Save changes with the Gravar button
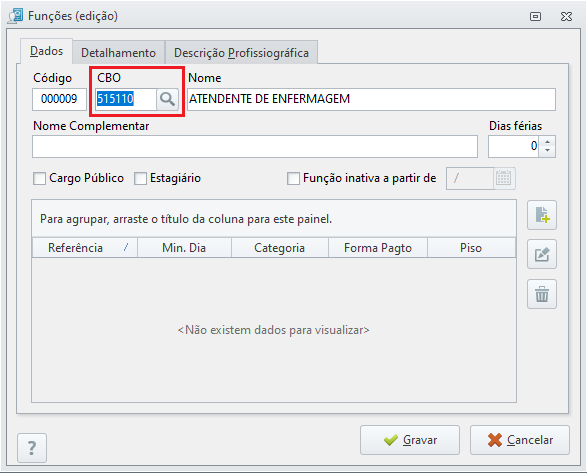This screenshot has height=473, width=587. pyautogui.click(x=410, y=440)
